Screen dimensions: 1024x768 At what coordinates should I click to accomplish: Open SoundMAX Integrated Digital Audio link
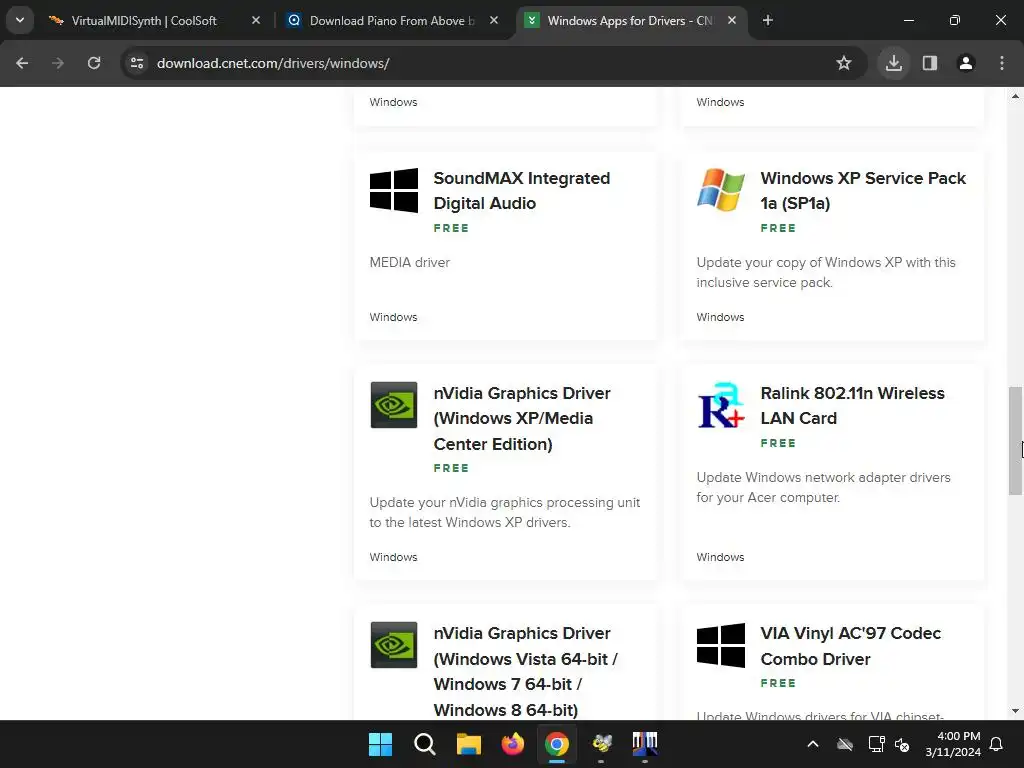[x=522, y=191]
